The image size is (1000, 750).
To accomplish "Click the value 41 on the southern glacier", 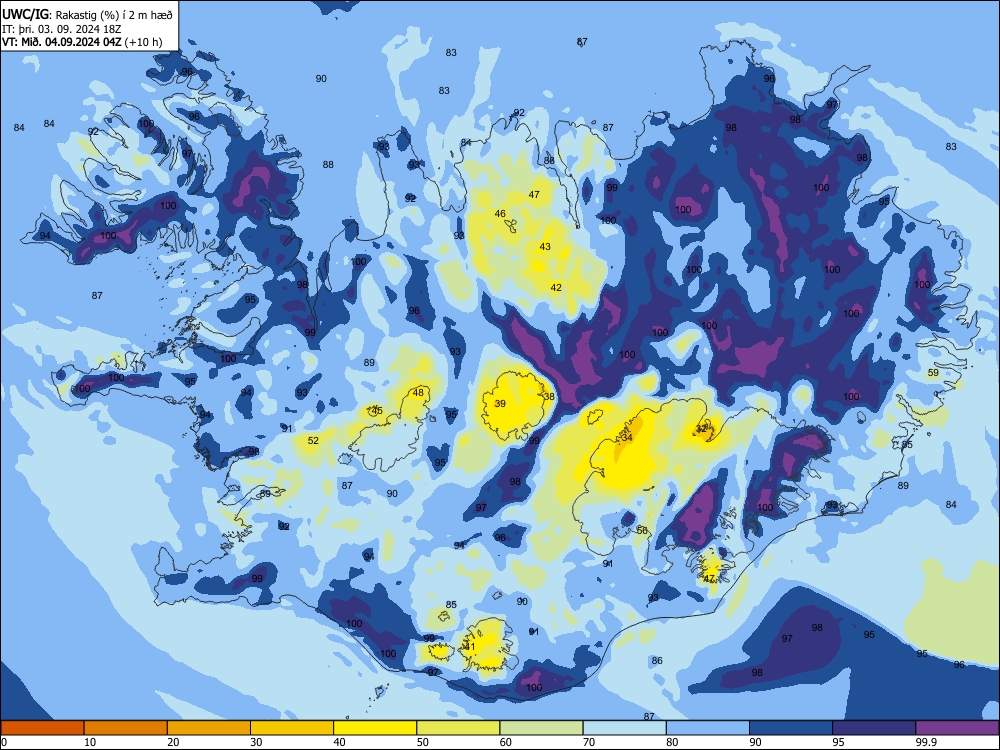I will (x=471, y=647).
